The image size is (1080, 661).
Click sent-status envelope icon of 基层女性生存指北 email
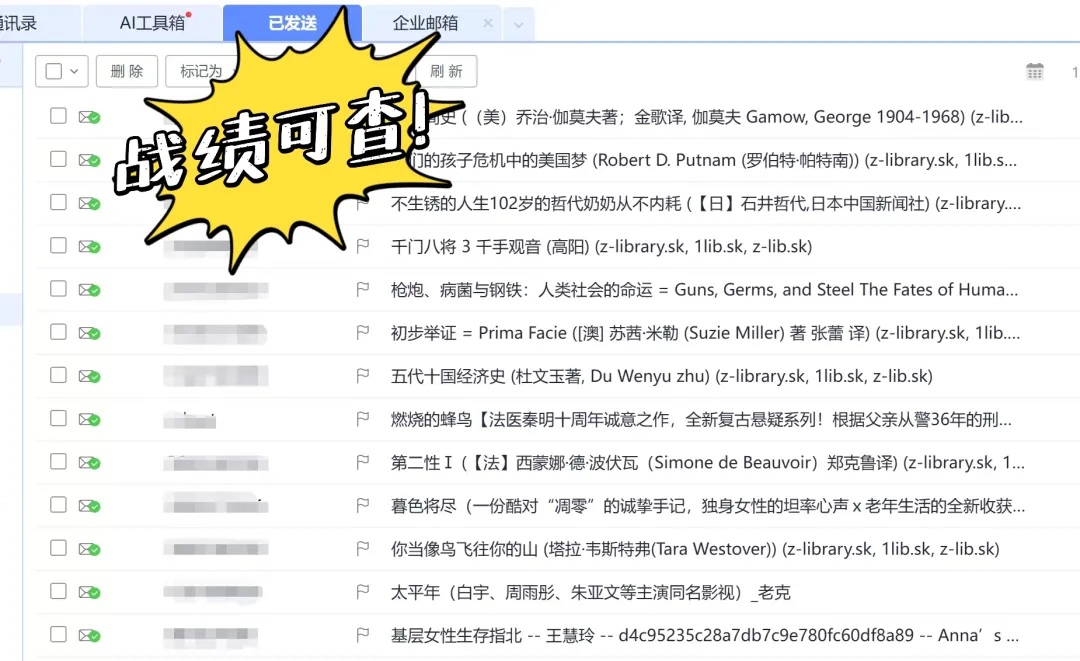click(x=89, y=636)
